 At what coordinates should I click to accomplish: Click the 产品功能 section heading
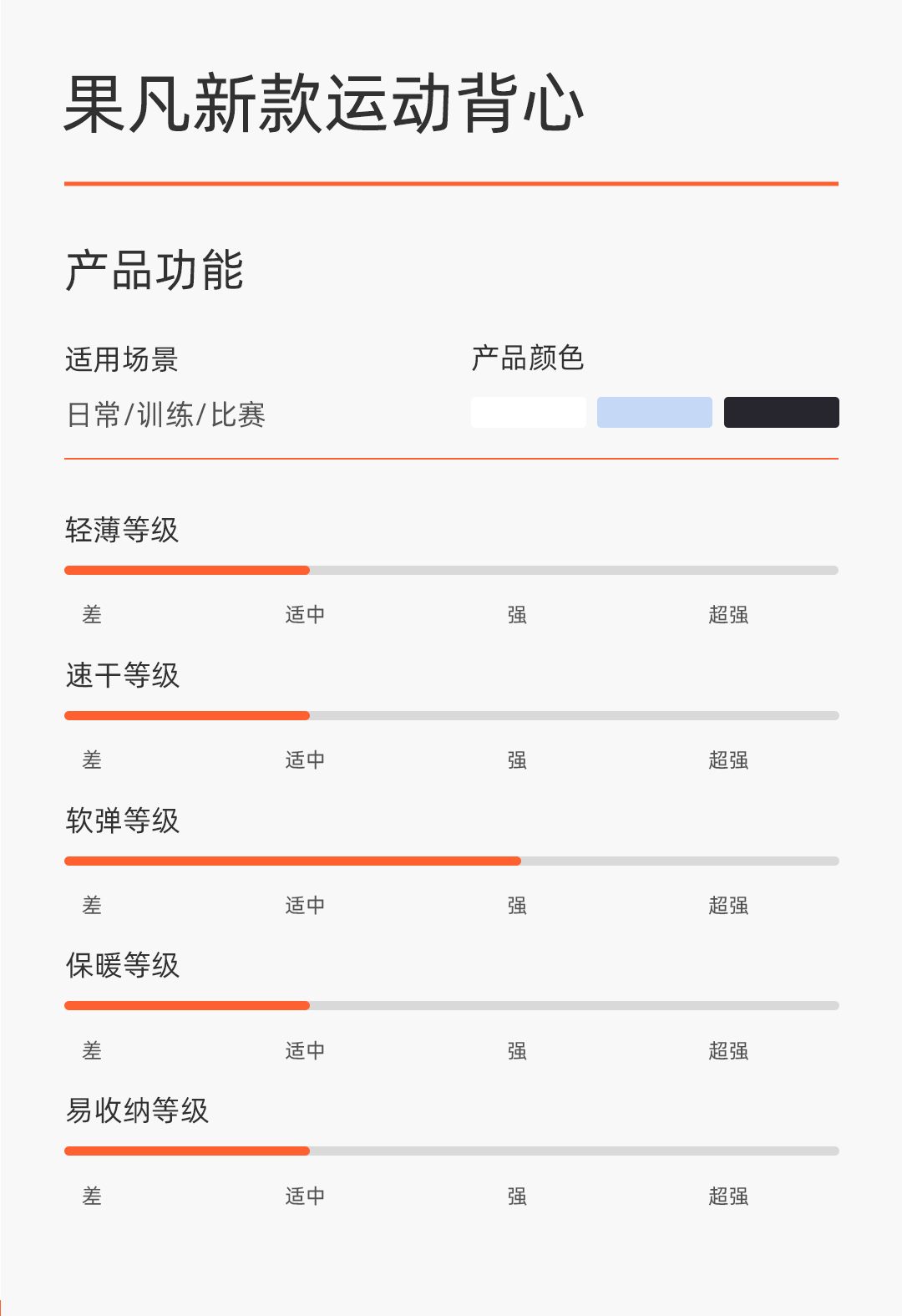click(x=155, y=271)
